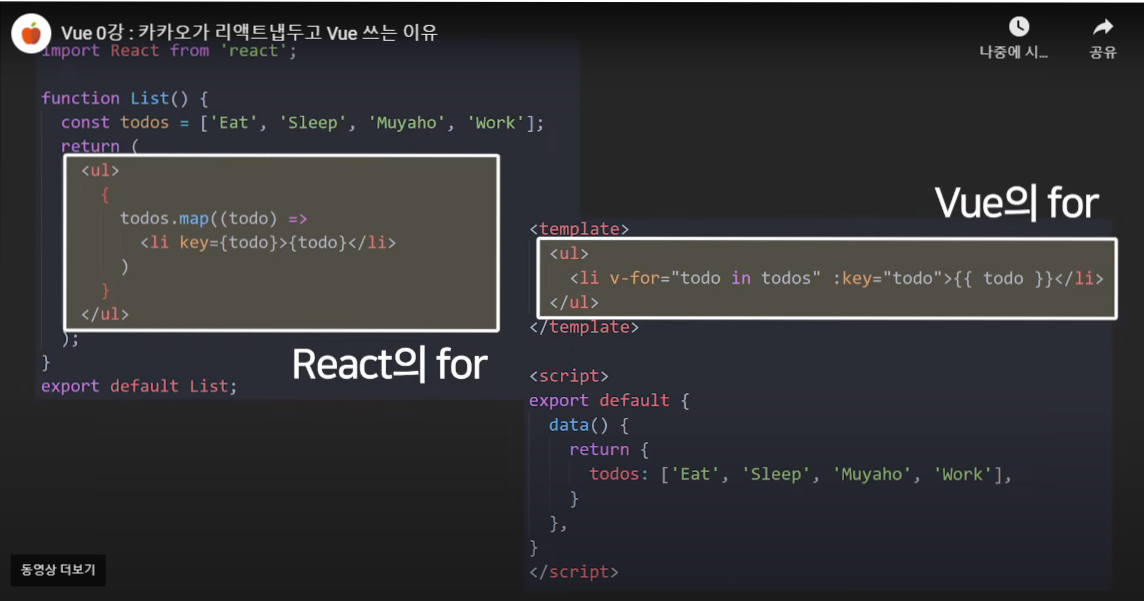Click the 'export default {' line in Vue code
This screenshot has height=601, width=1144.
(609, 400)
